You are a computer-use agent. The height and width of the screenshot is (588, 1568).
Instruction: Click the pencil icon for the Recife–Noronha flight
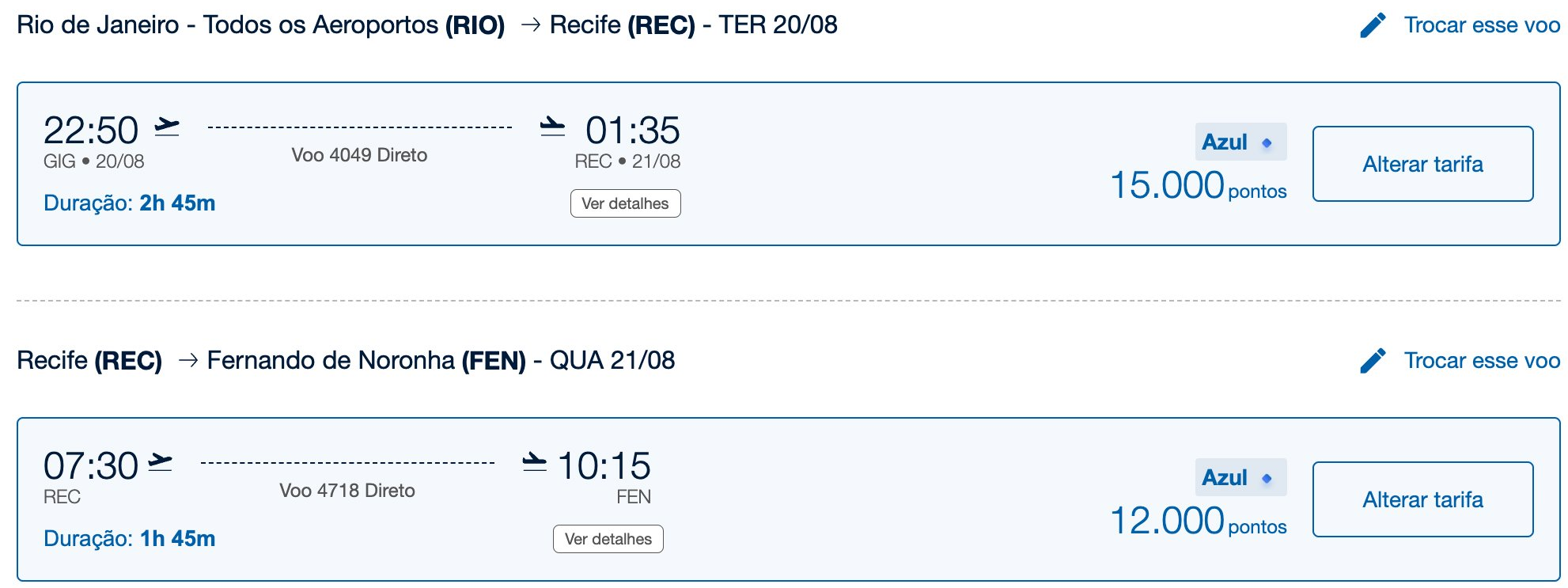click(1373, 361)
